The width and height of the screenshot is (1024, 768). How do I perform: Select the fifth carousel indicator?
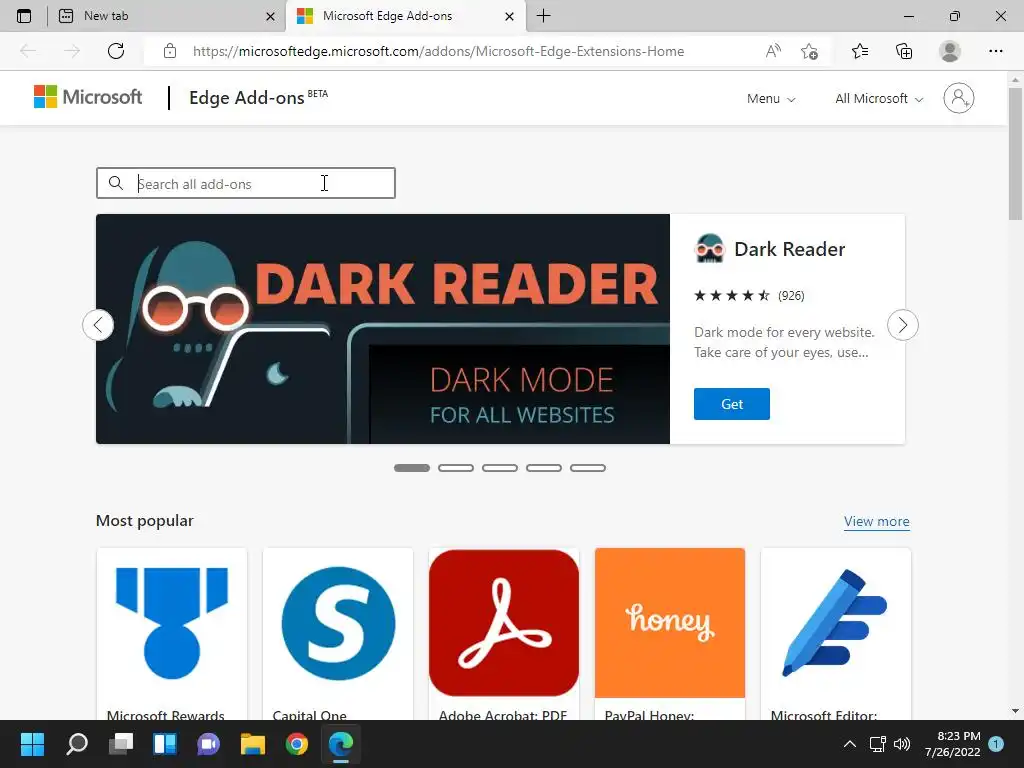(x=588, y=468)
